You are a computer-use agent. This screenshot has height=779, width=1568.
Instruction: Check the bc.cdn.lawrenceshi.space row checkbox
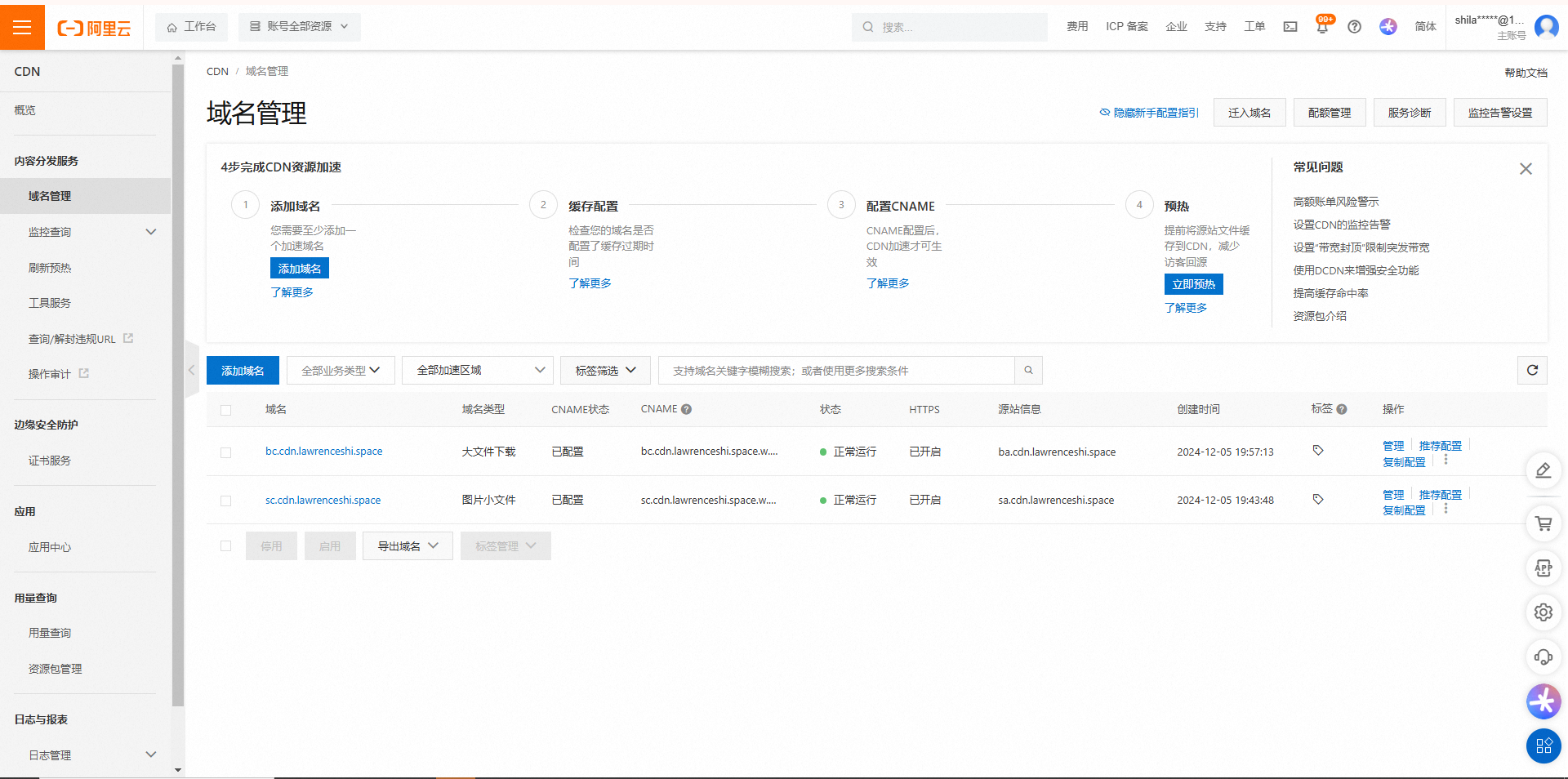(x=226, y=452)
